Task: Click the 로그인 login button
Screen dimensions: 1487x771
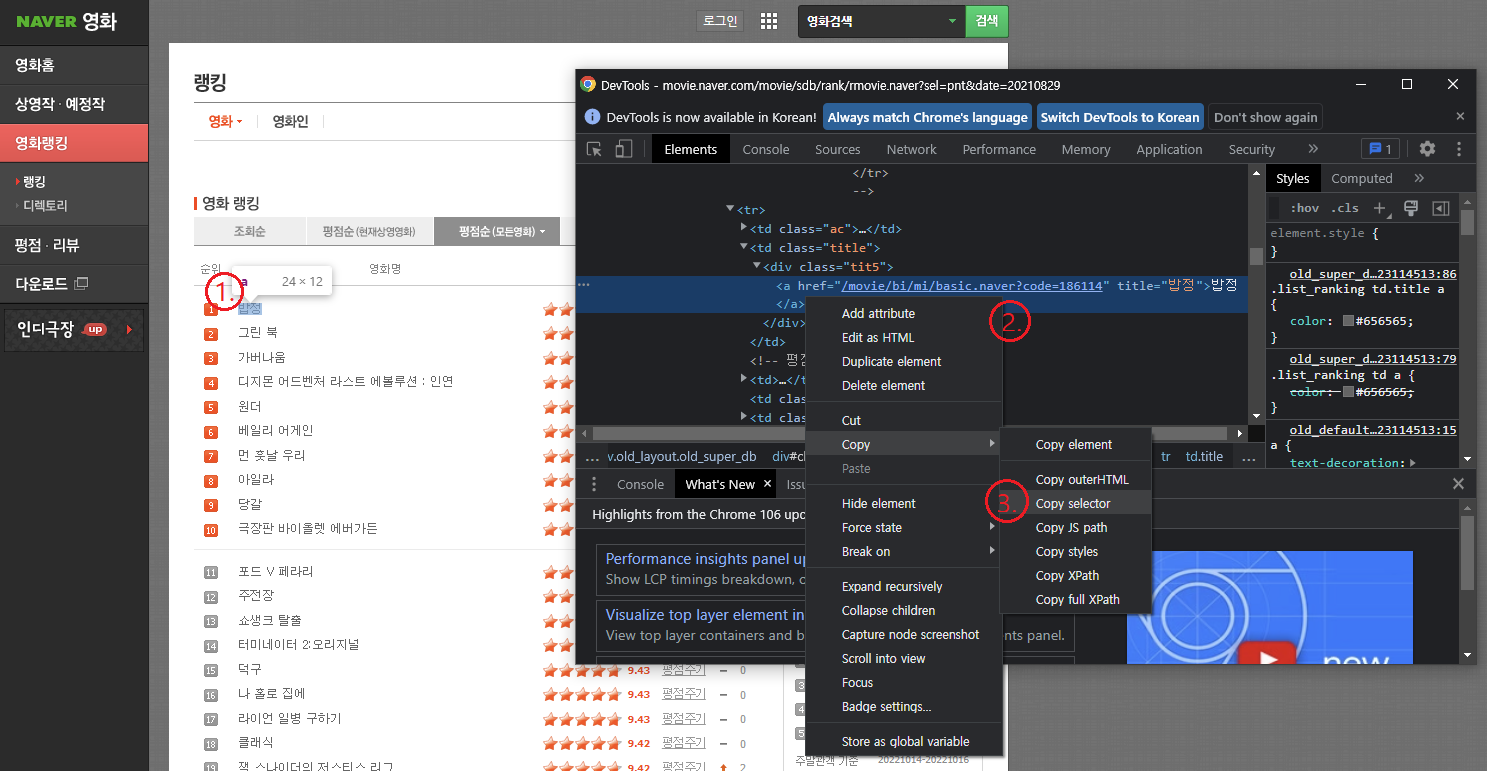Action: pyautogui.click(x=720, y=21)
